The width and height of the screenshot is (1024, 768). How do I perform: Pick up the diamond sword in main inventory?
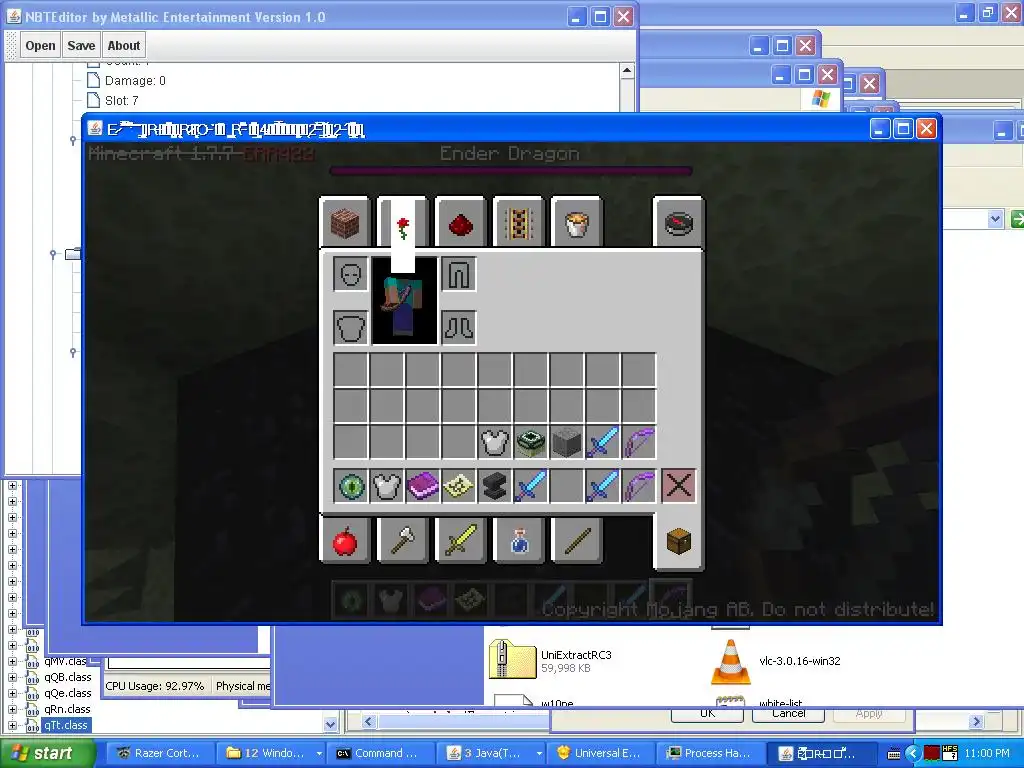coord(602,442)
